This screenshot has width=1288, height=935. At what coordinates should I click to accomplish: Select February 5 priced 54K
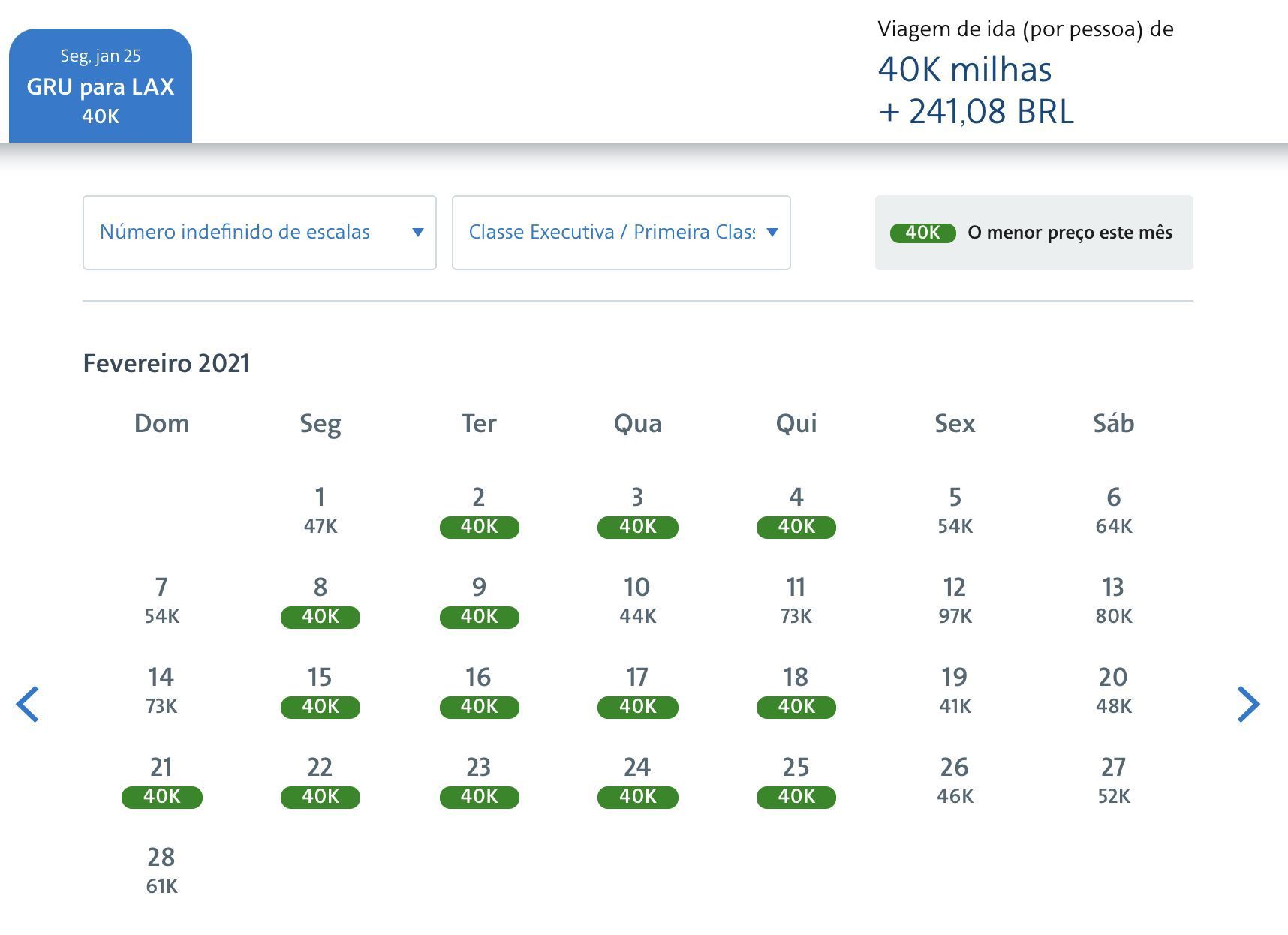click(955, 510)
